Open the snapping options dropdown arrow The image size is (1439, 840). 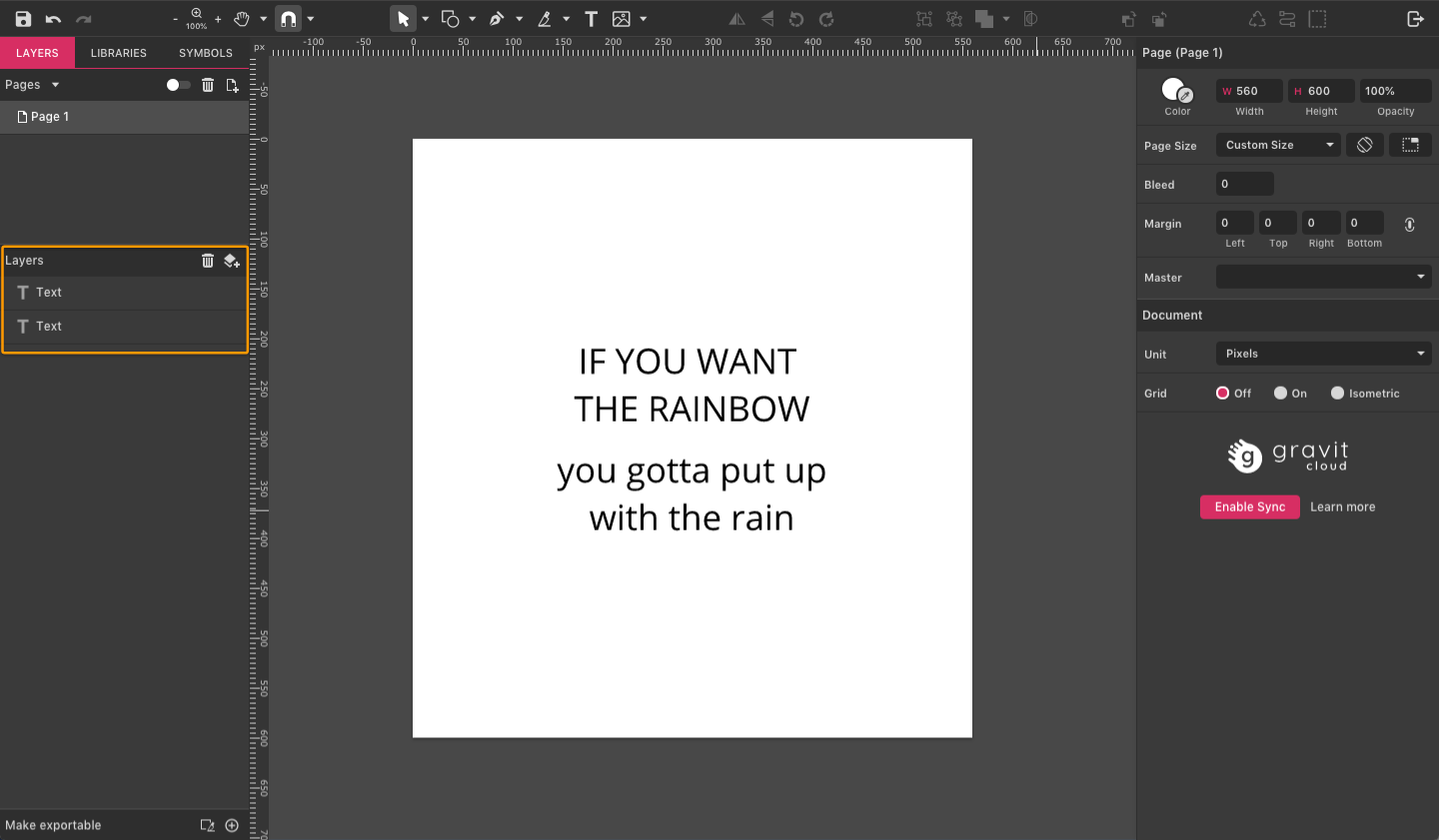[x=311, y=19]
